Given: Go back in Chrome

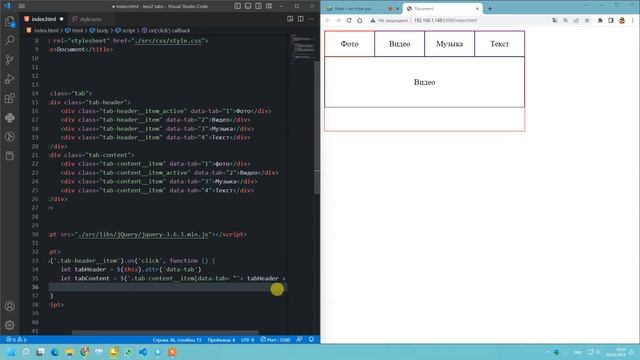Looking at the screenshot, I should coord(328,20).
